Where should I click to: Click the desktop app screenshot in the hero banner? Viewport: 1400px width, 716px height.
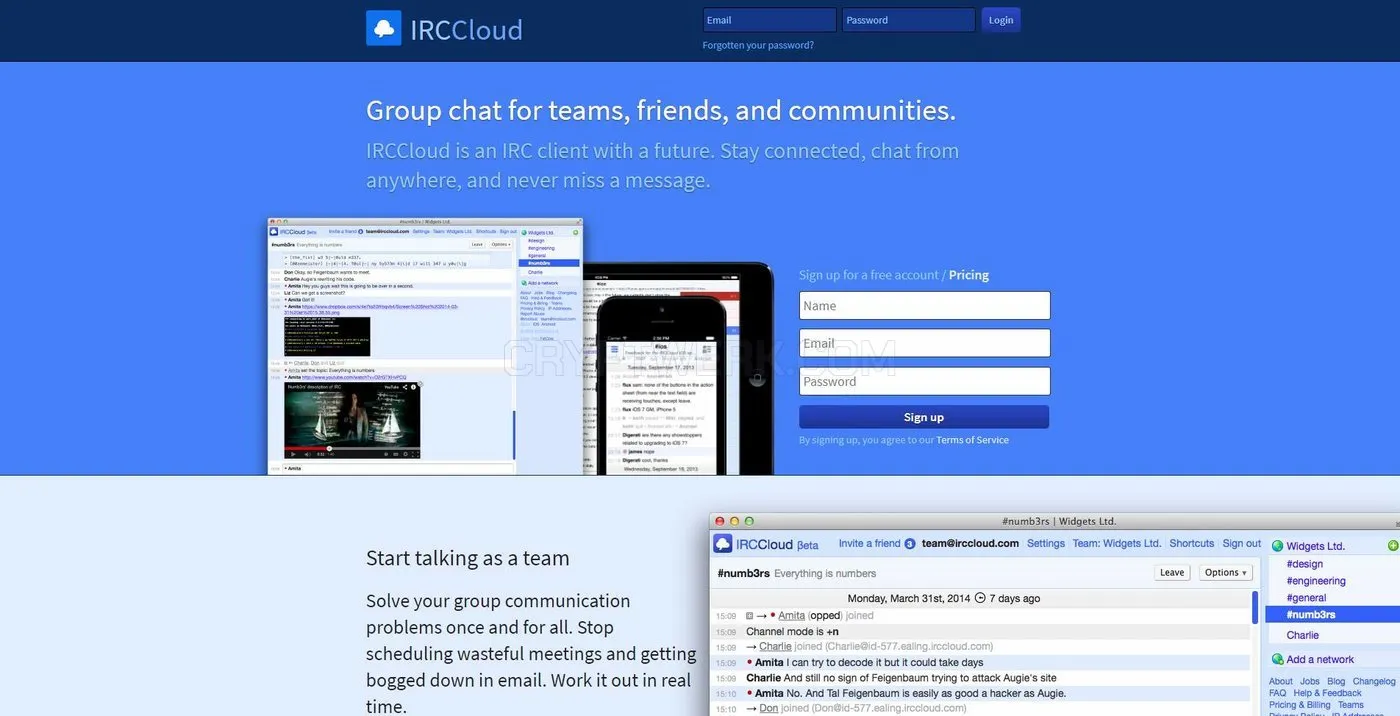[x=425, y=347]
